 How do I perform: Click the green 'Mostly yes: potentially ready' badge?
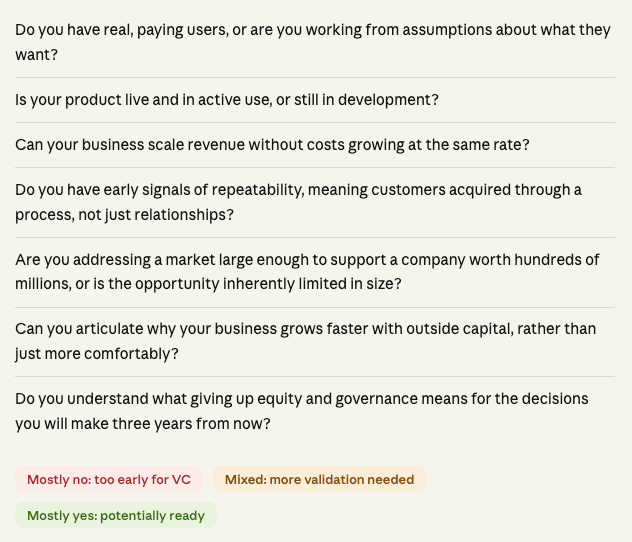coord(116,516)
